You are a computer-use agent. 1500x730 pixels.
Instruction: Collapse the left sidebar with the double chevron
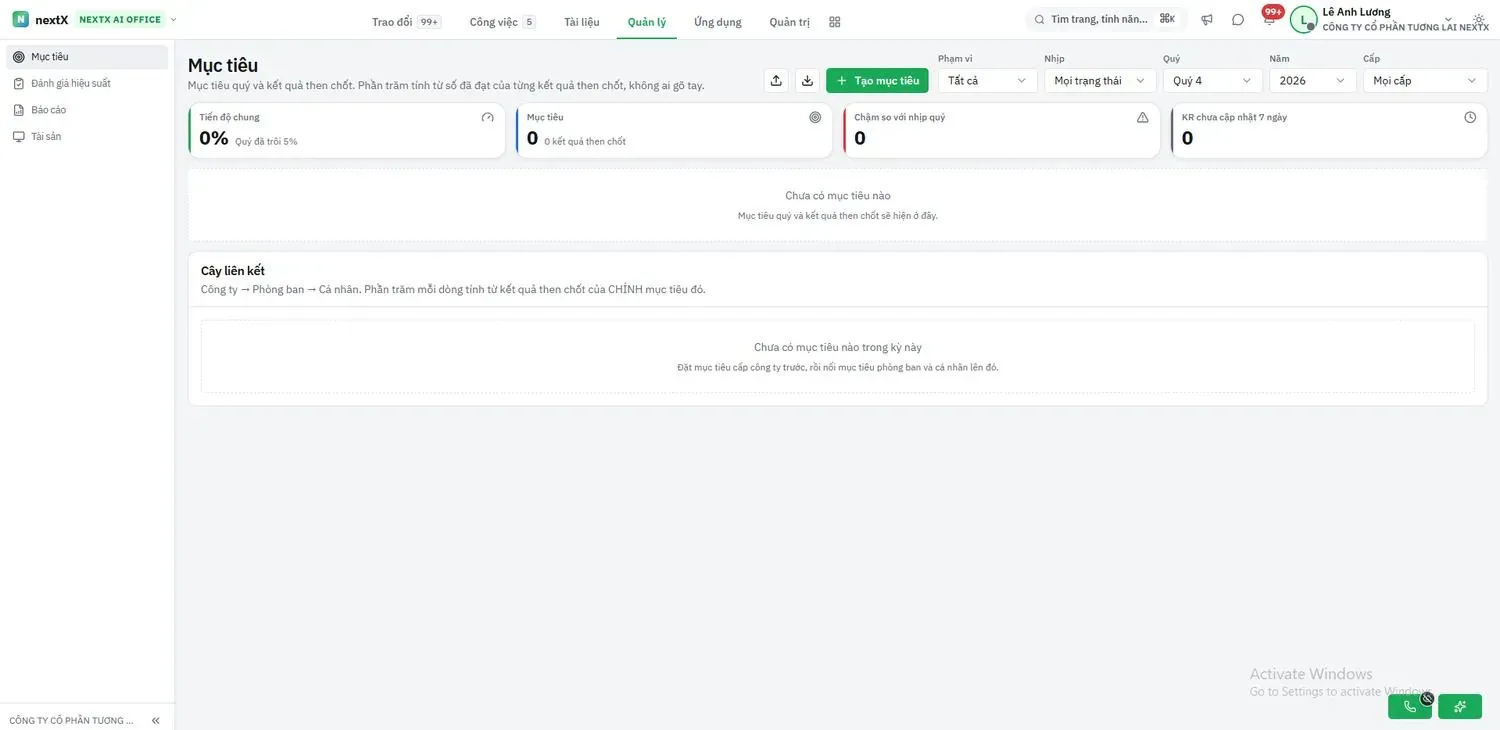(156, 720)
